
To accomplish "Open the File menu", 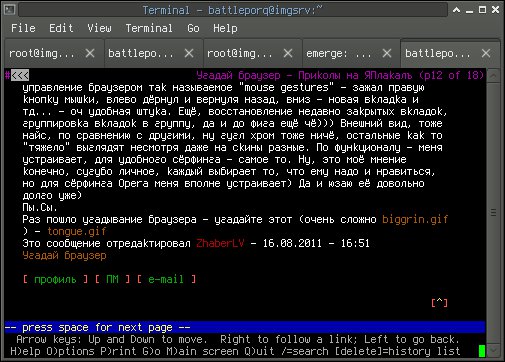I will click(23, 28).
